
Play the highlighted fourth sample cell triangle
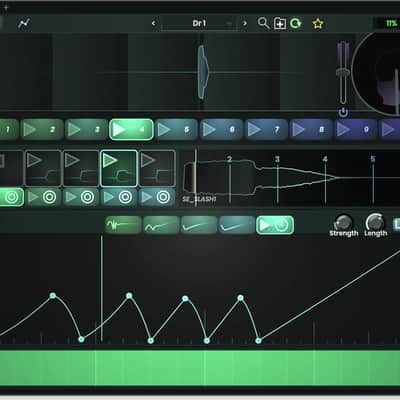(x=110, y=160)
